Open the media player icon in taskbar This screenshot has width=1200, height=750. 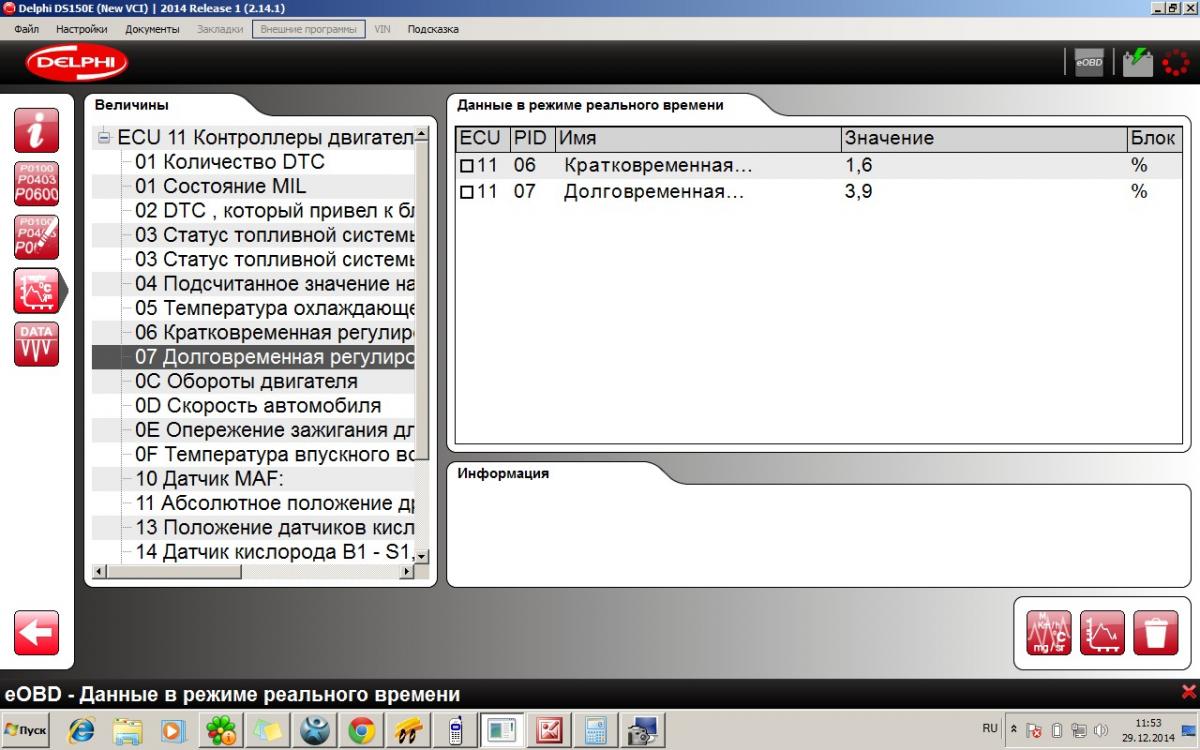174,731
